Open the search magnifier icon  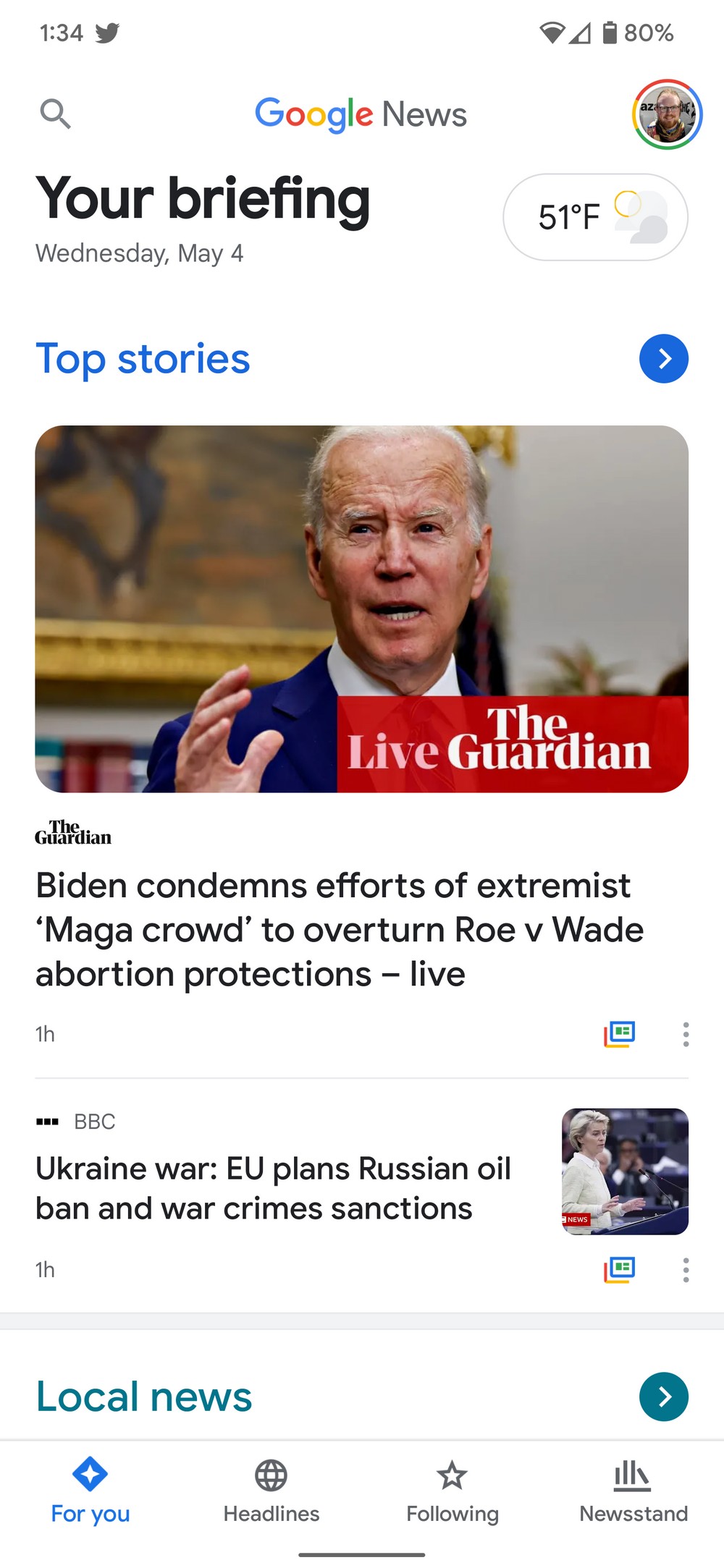coord(55,114)
